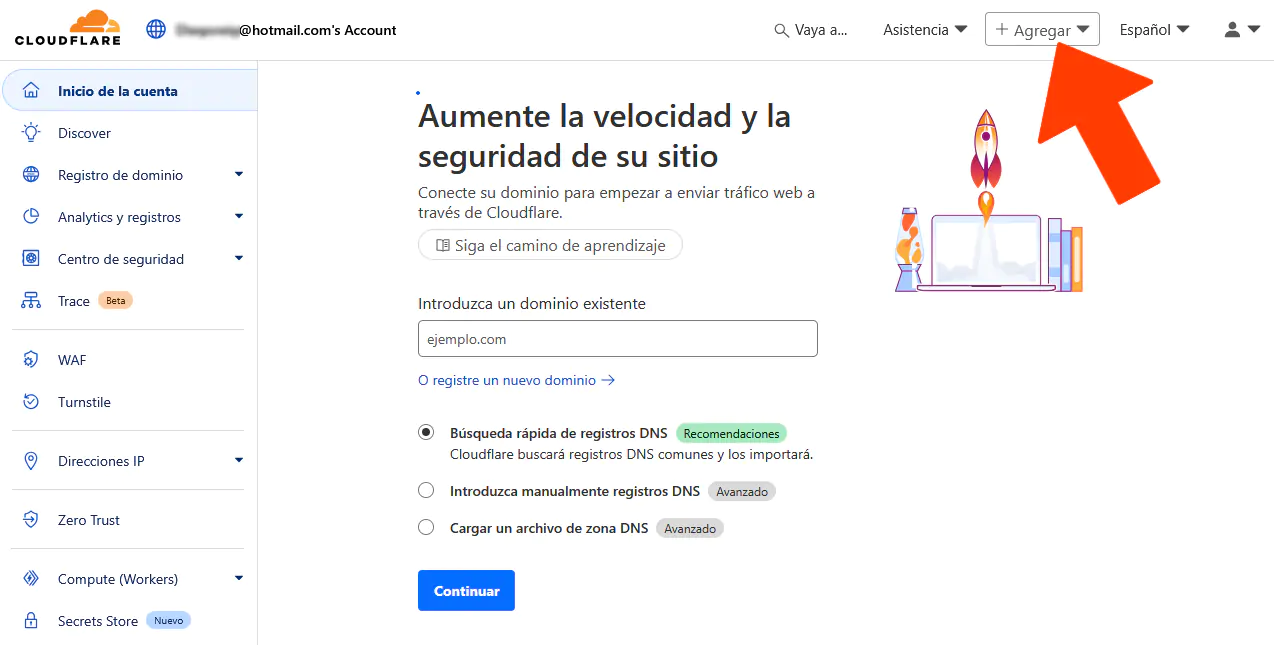Click the Centro de seguridad shield icon

click(31, 258)
